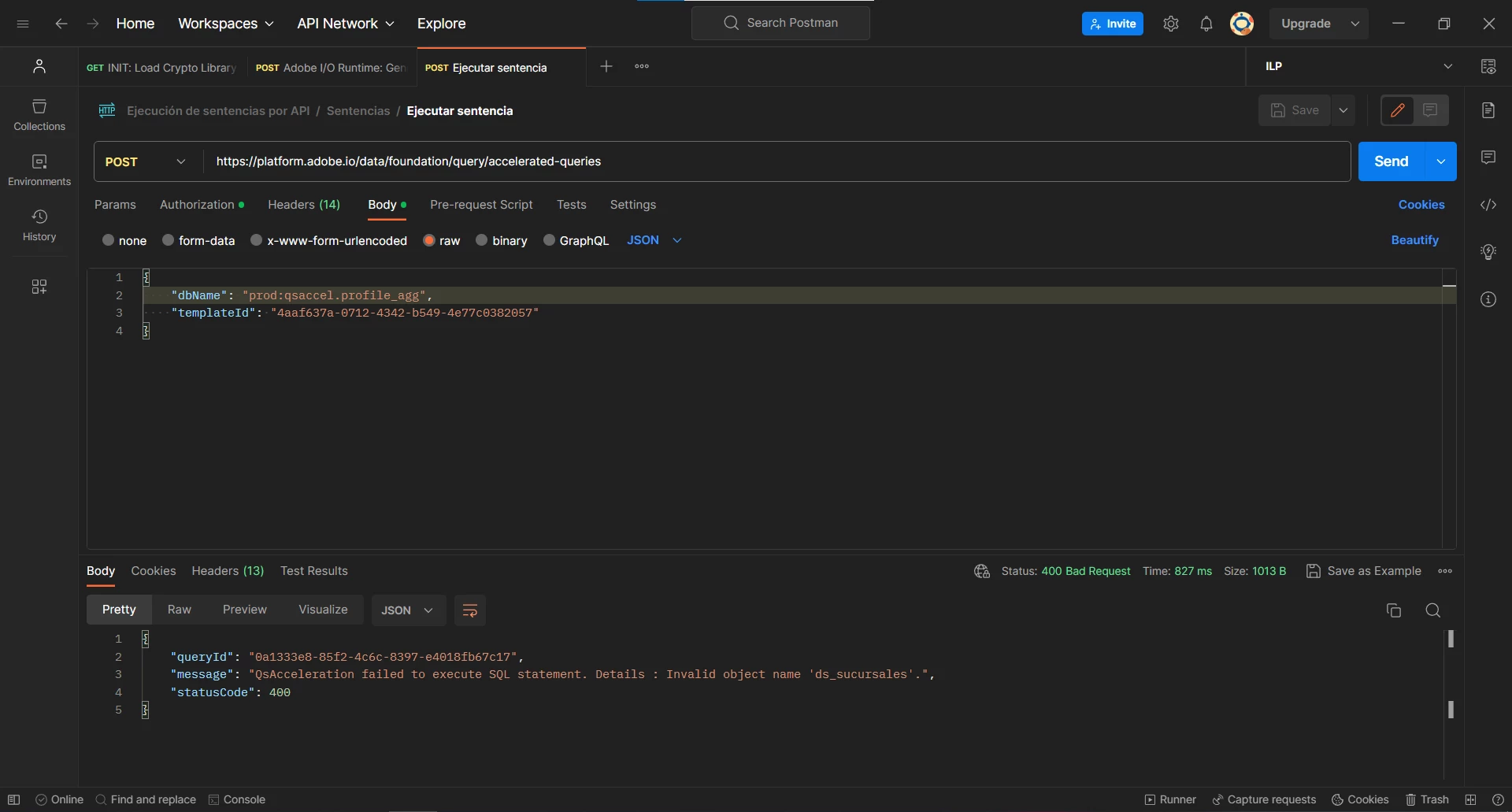Open the hamburger menu icon
Viewport: 1512px width, 812px height.
coord(23,24)
